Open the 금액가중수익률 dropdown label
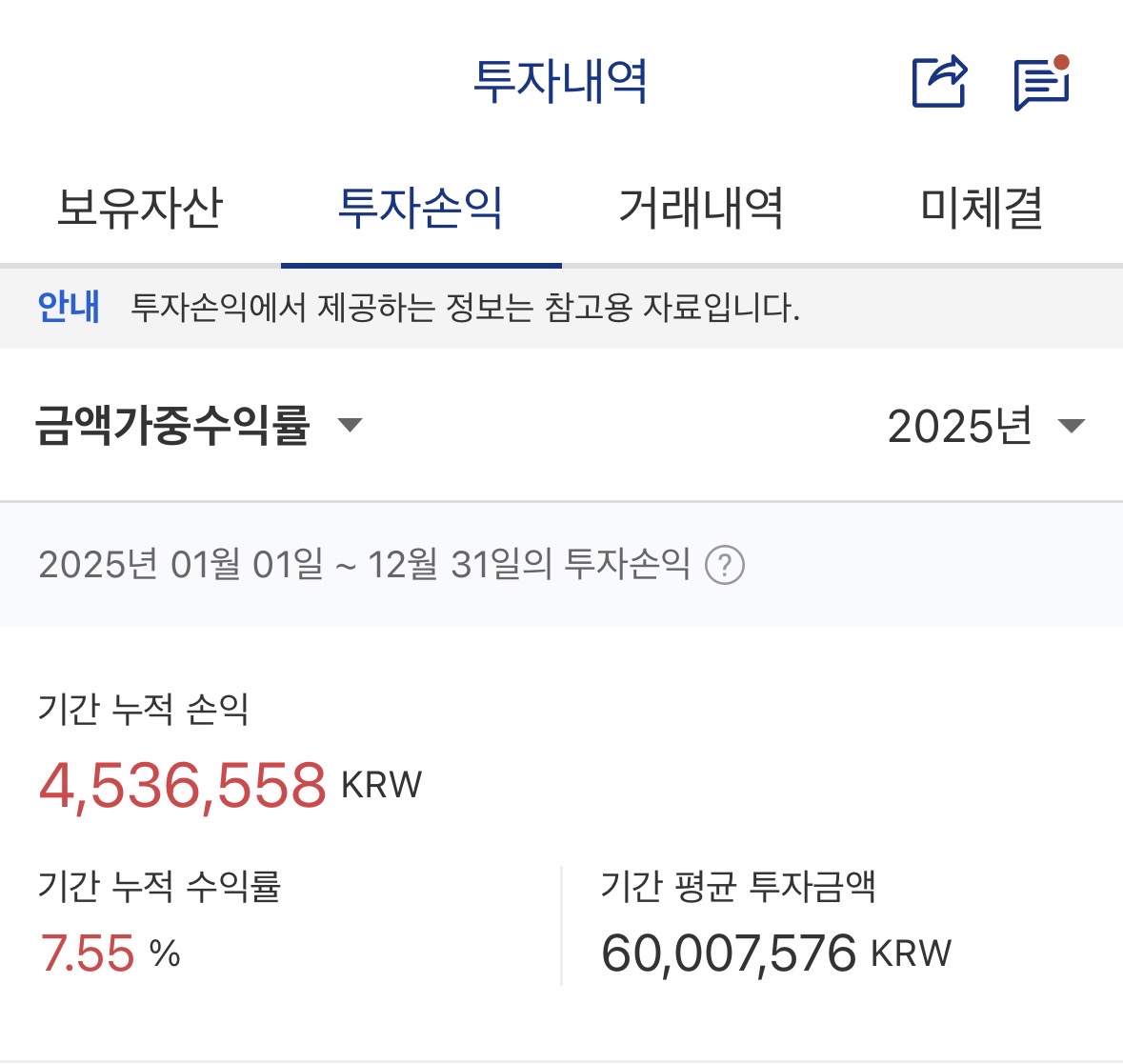 172,425
